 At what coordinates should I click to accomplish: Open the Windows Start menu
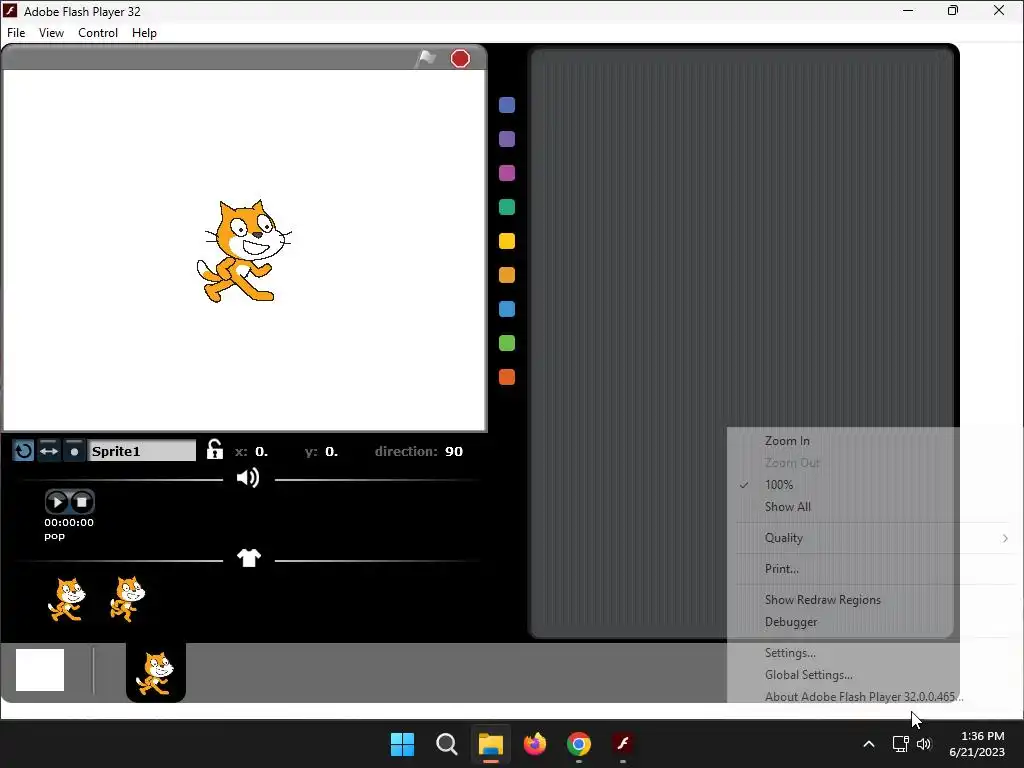point(402,744)
